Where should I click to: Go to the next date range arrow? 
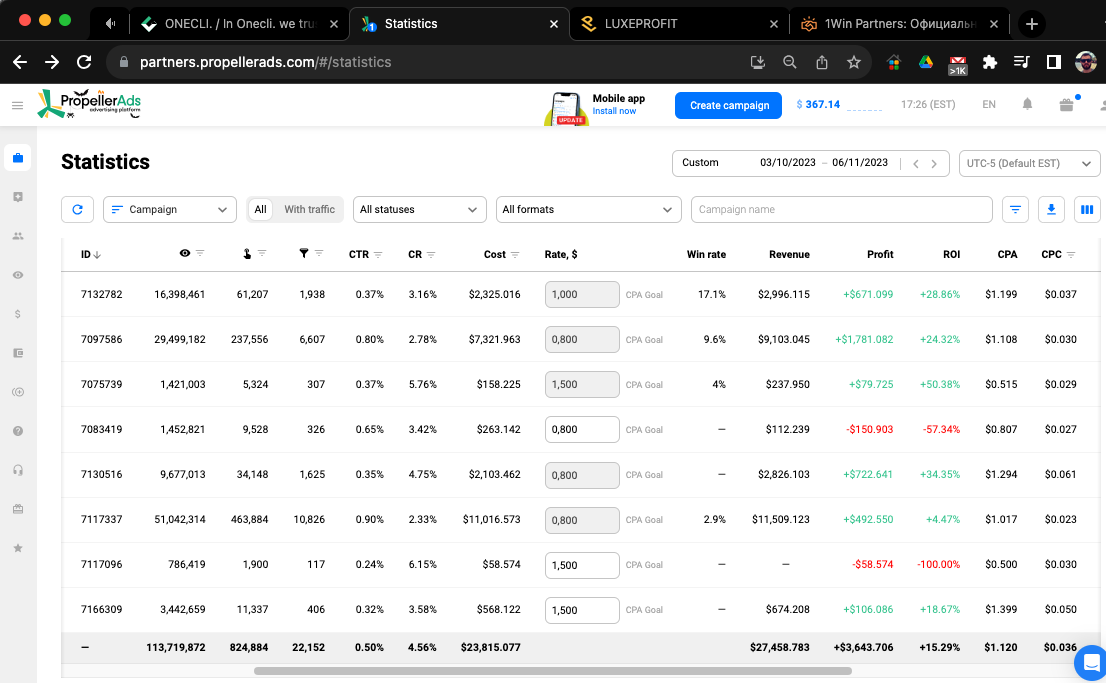click(934, 164)
